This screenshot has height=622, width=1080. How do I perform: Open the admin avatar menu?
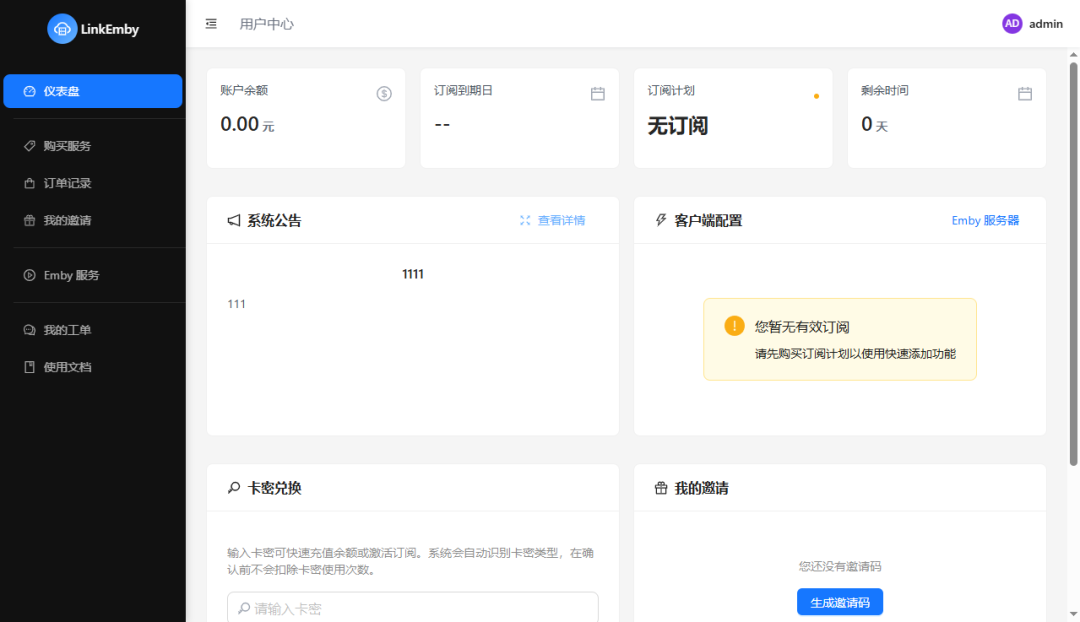(x=1012, y=23)
